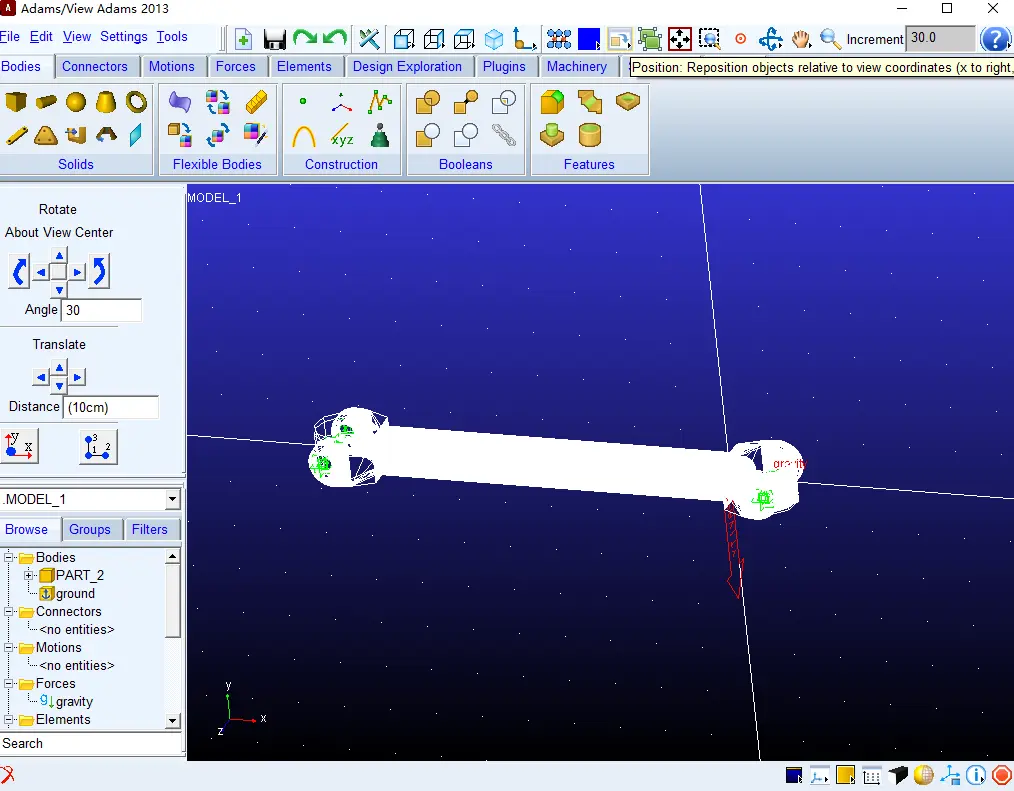1014x791 pixels.
Task: Click the green Fillet feature icon
Action: (x=552, y=102)
